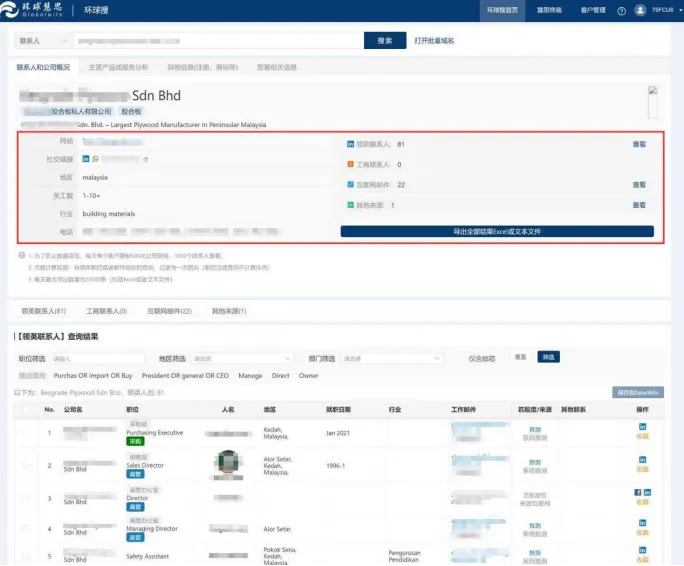
Task: Click blue 高管 tag under Sales Director
Action: pyautogui.click(x=135, y=474)
